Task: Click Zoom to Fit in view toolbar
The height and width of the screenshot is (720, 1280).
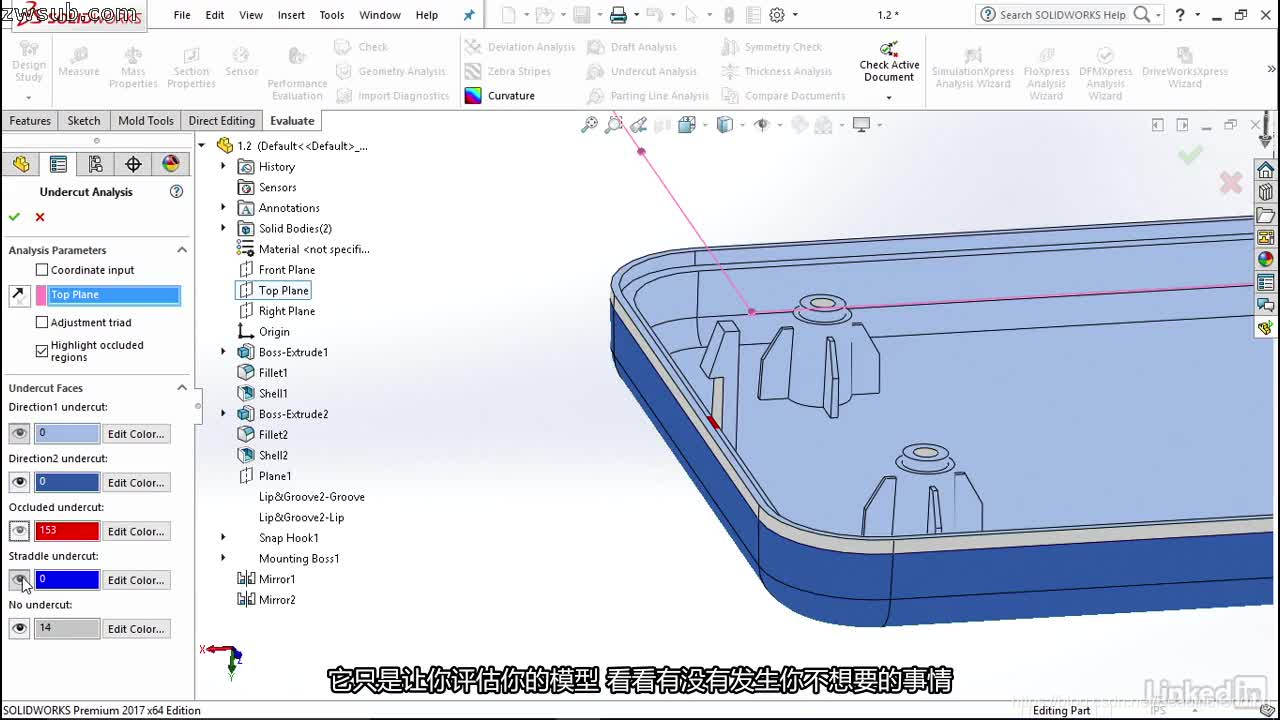Action: click(590, 124)
